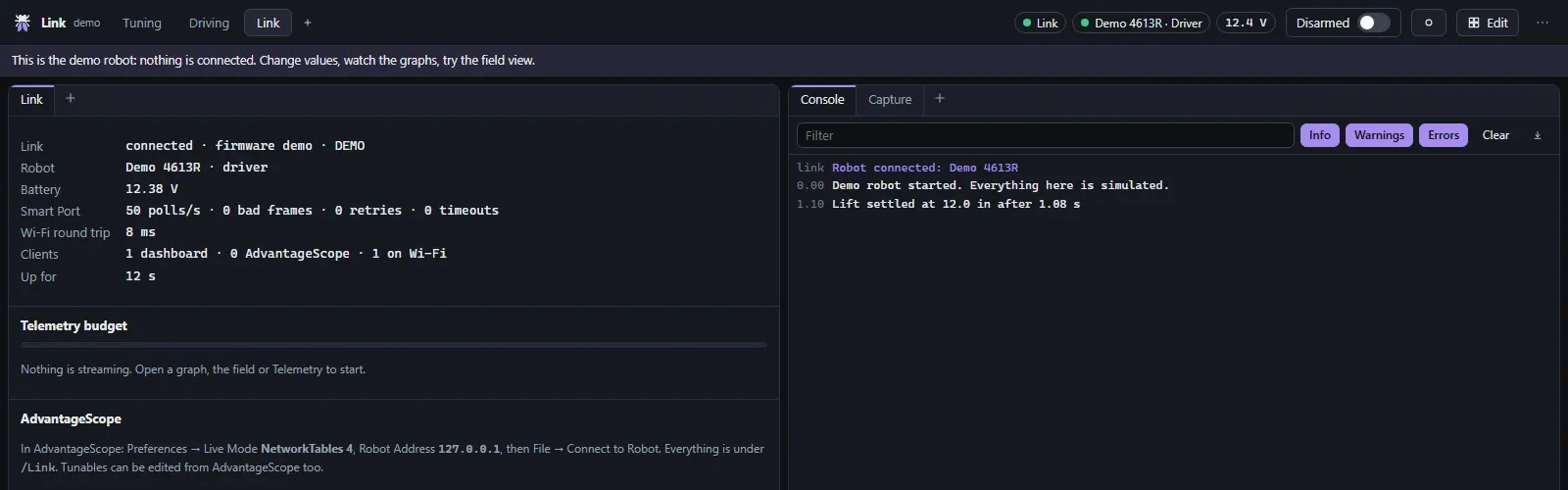Click the 'AdvantageScope' section heading
The width and height of the screenshot is (1568, 490).
pos(71,418)
